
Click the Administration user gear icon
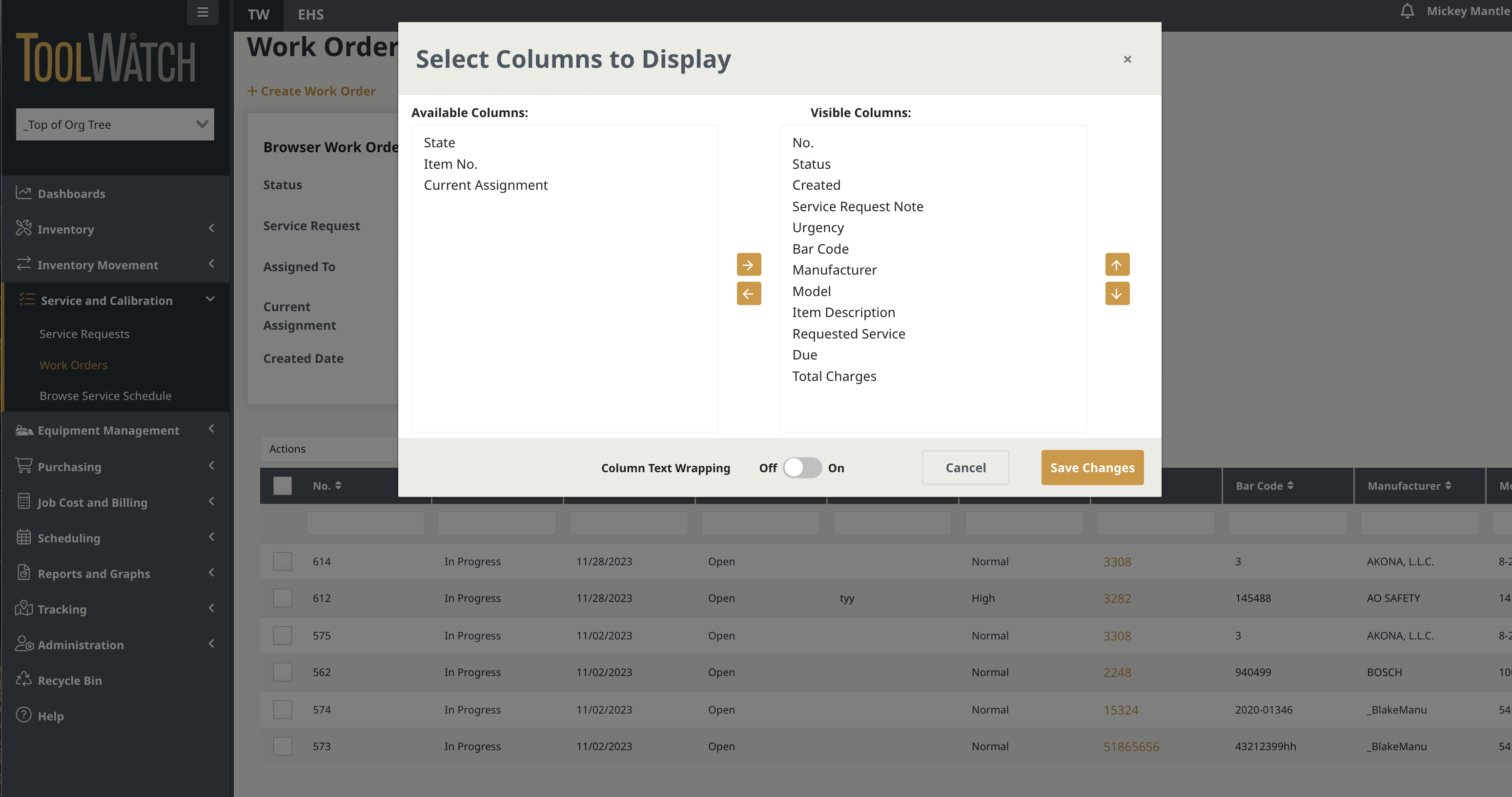point(24,644)
